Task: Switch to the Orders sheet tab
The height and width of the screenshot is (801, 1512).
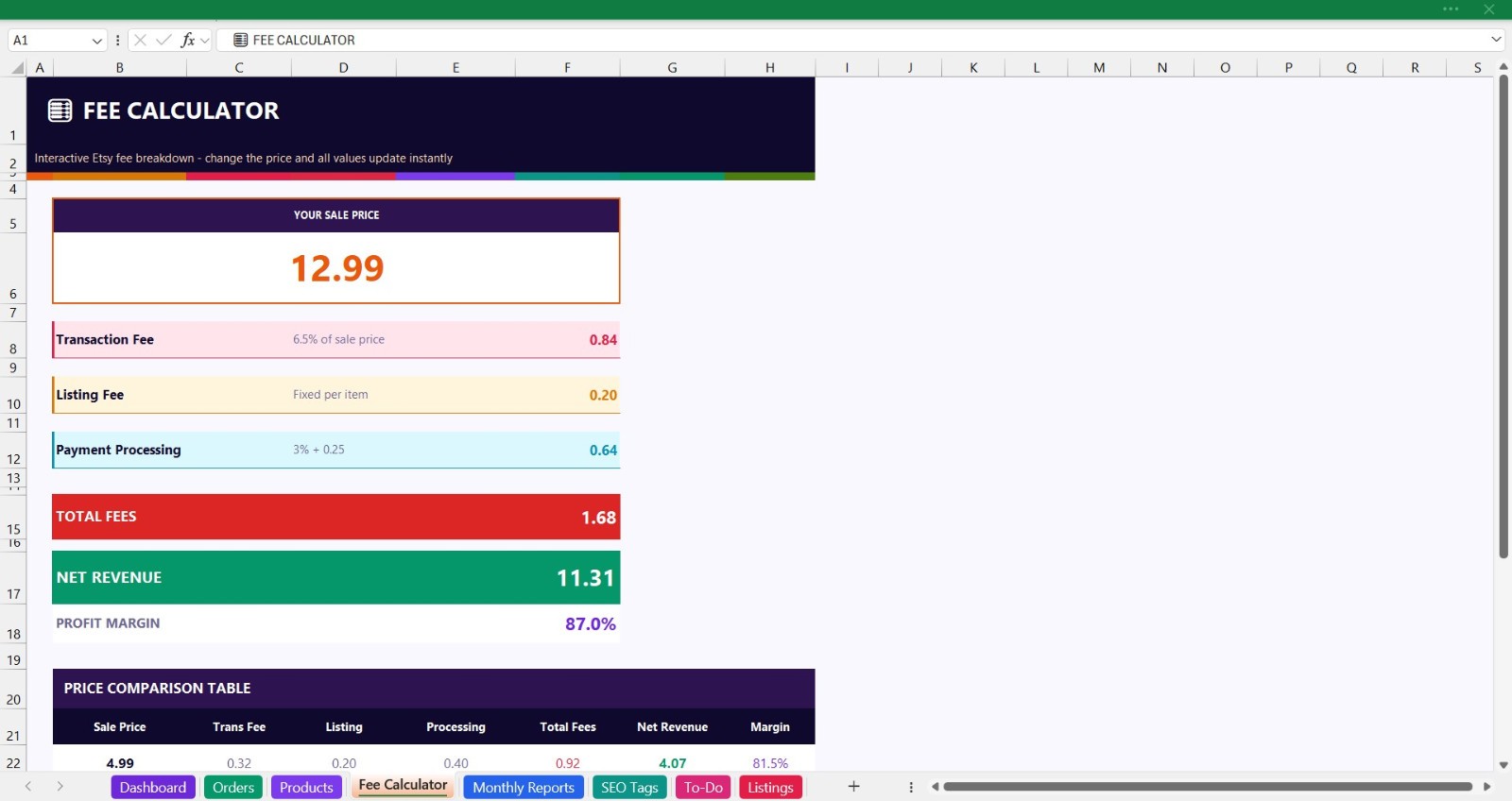Action: [233, 787]
